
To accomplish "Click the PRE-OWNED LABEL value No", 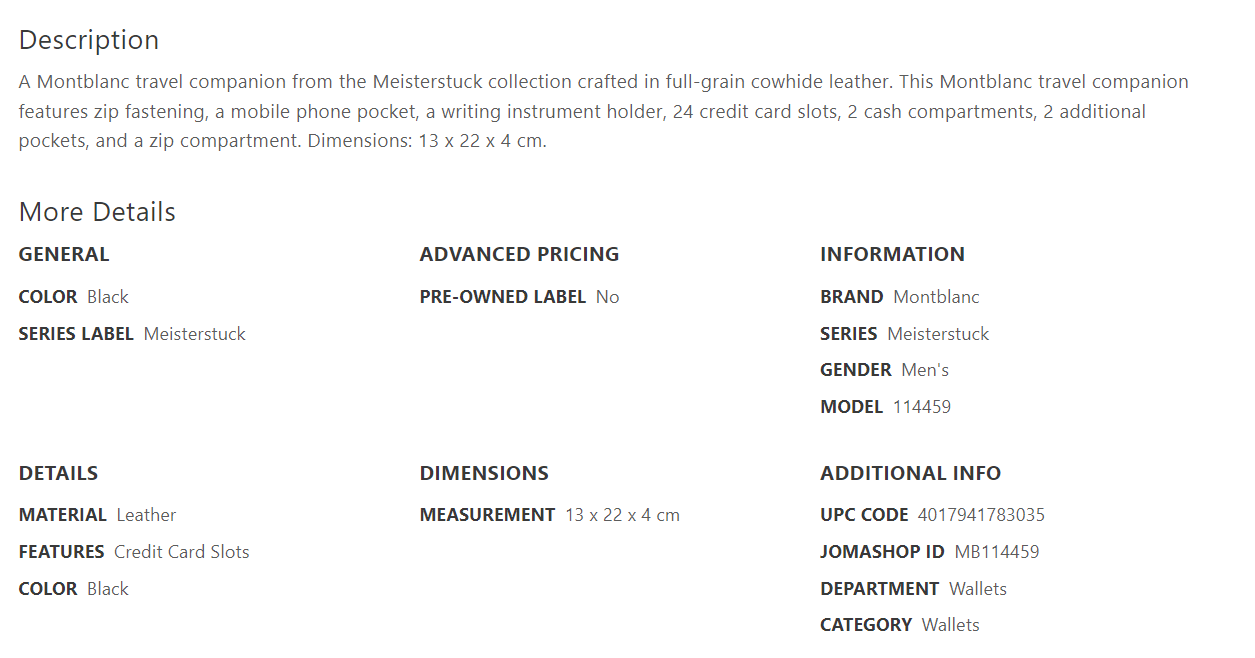I will click(x=608, y=297).
